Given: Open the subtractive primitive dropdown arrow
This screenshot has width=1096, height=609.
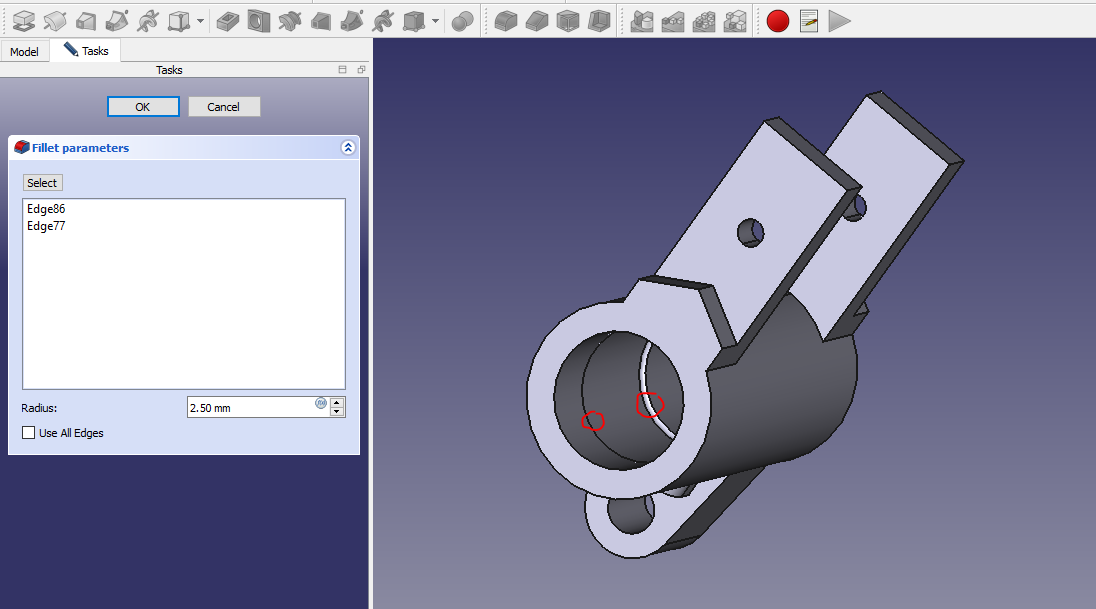Looking at the screenshot, I should click(x=435, y=20).
